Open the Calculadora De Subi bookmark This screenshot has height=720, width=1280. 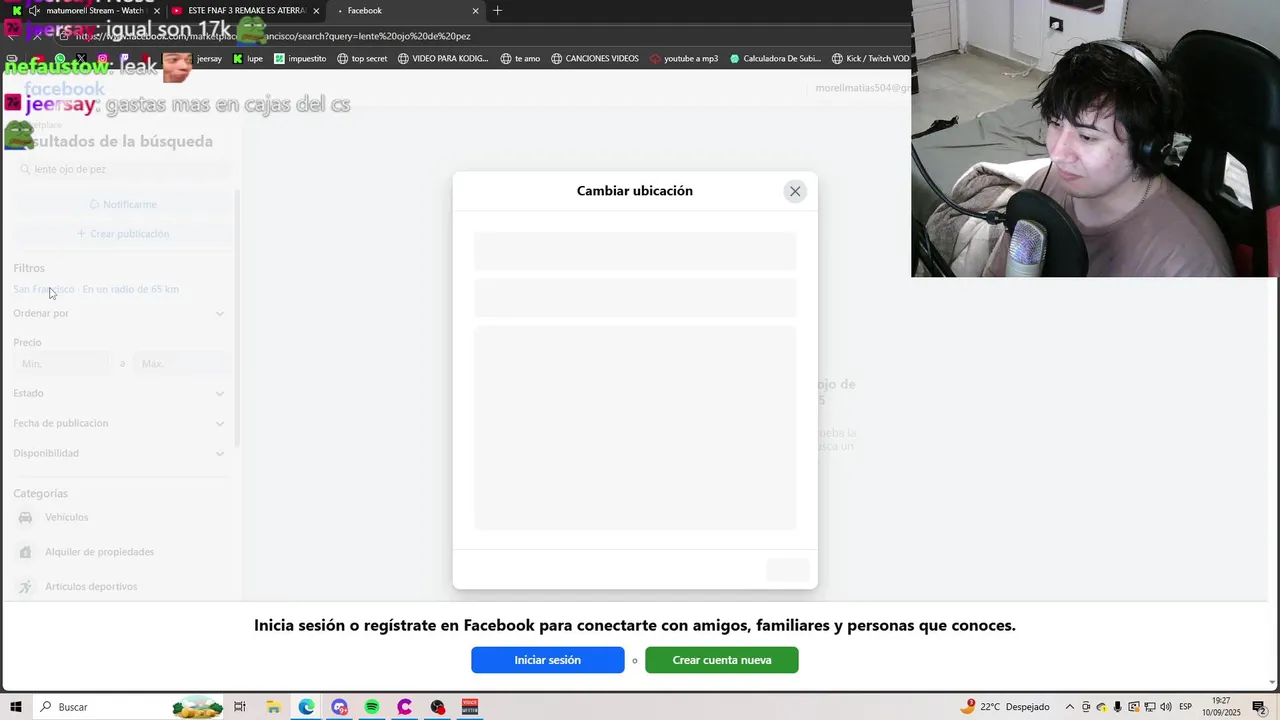(x=775, y=59)
